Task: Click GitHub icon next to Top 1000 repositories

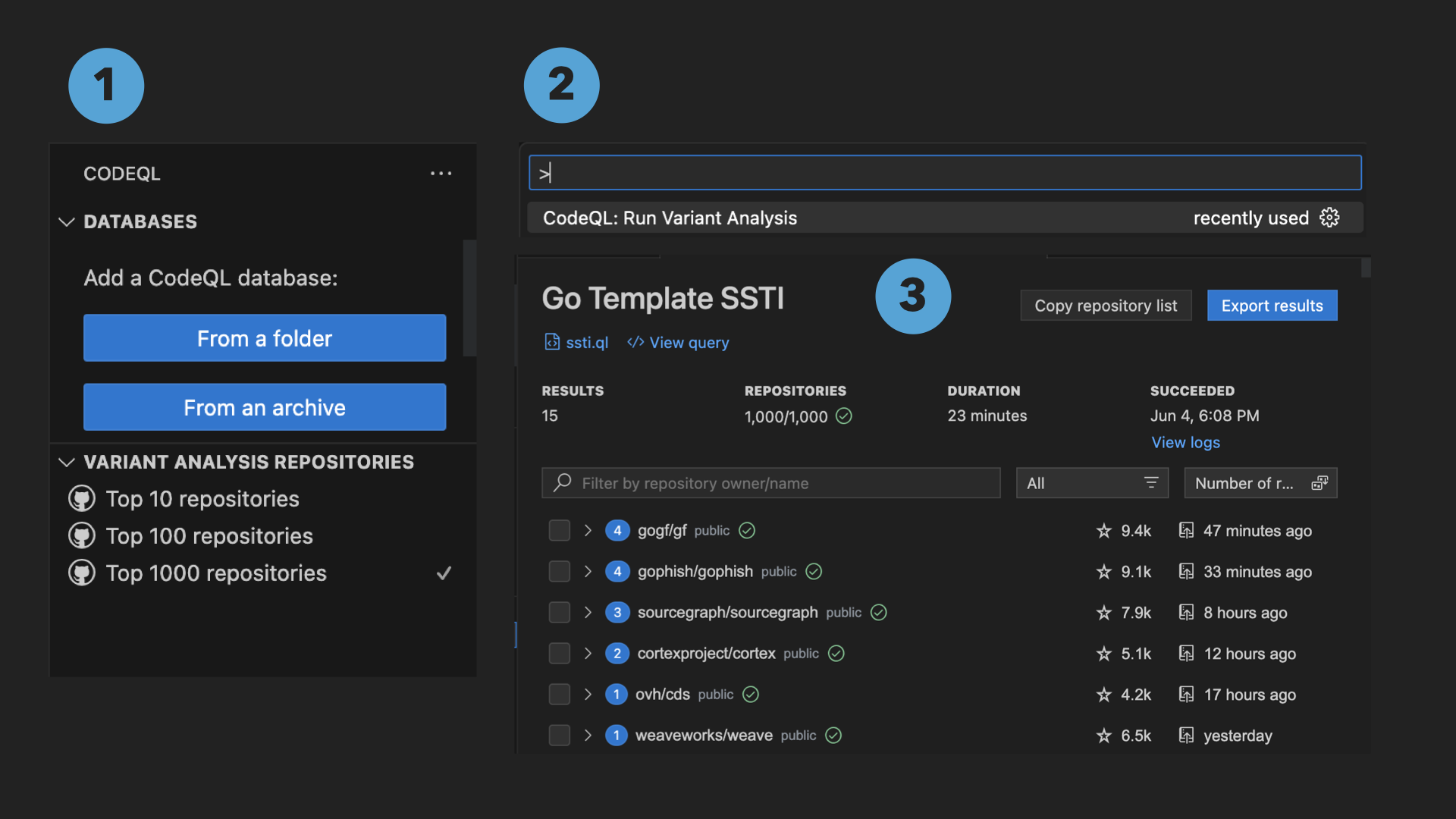Action: pos(82,573)
